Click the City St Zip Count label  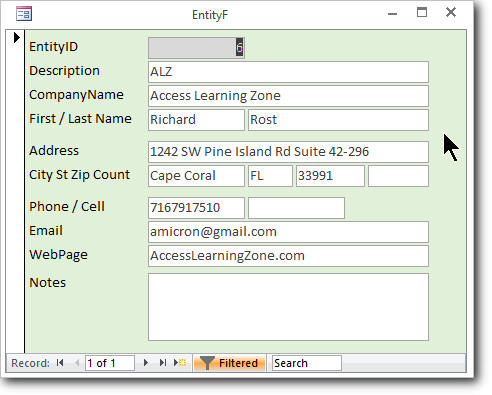[79, 175]
